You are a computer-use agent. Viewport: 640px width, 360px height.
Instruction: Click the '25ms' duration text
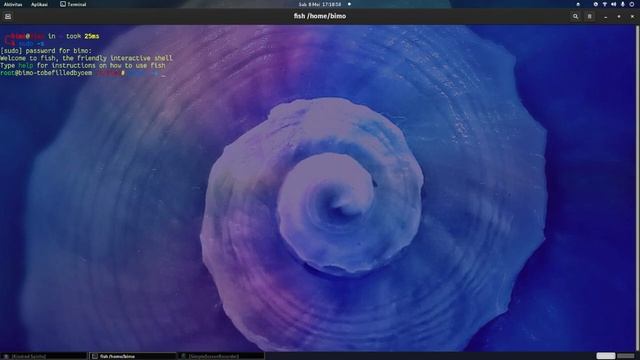pyautogui.click(x=92, y=36)
